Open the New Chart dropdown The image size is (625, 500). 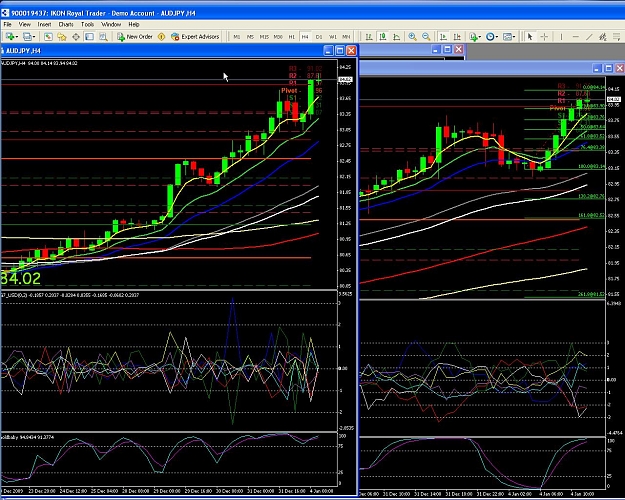(11, 37)
